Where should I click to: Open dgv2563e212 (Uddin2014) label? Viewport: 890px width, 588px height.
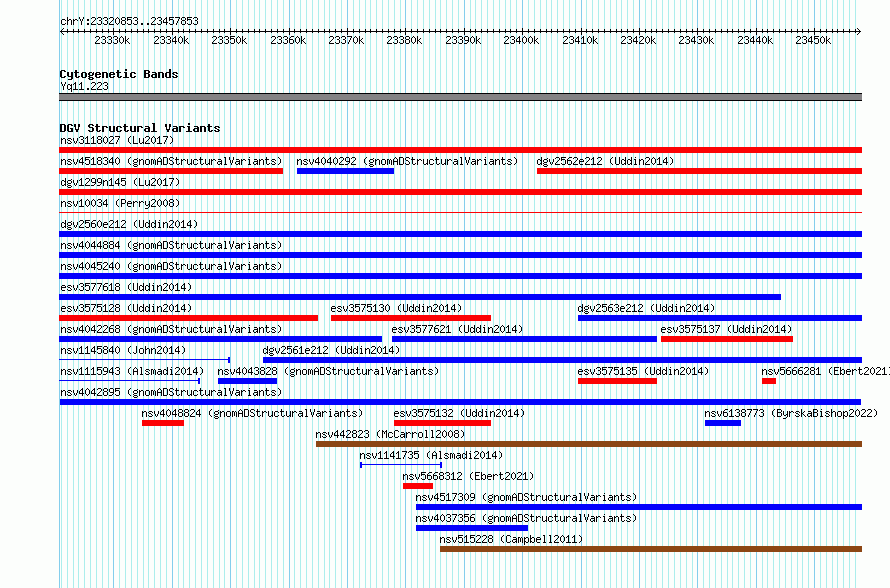[646, 308]
